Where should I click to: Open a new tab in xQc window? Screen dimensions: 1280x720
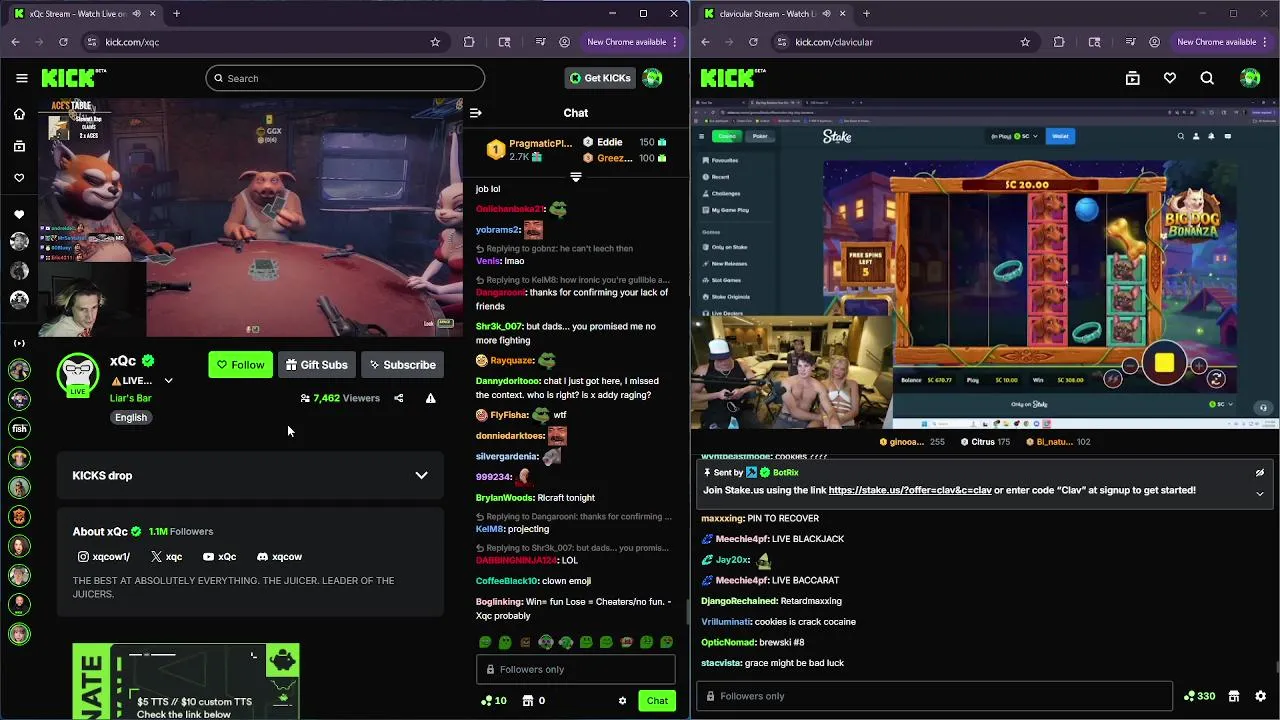[176, 14]
